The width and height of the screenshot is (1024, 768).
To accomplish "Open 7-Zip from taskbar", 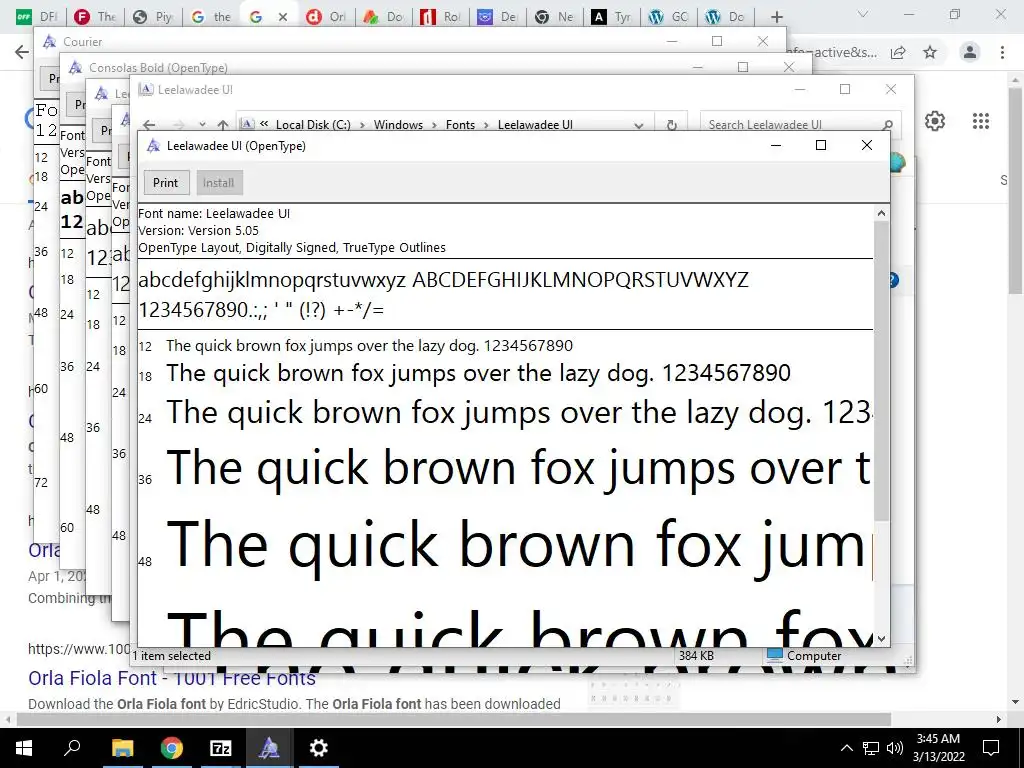I will 221,748.
